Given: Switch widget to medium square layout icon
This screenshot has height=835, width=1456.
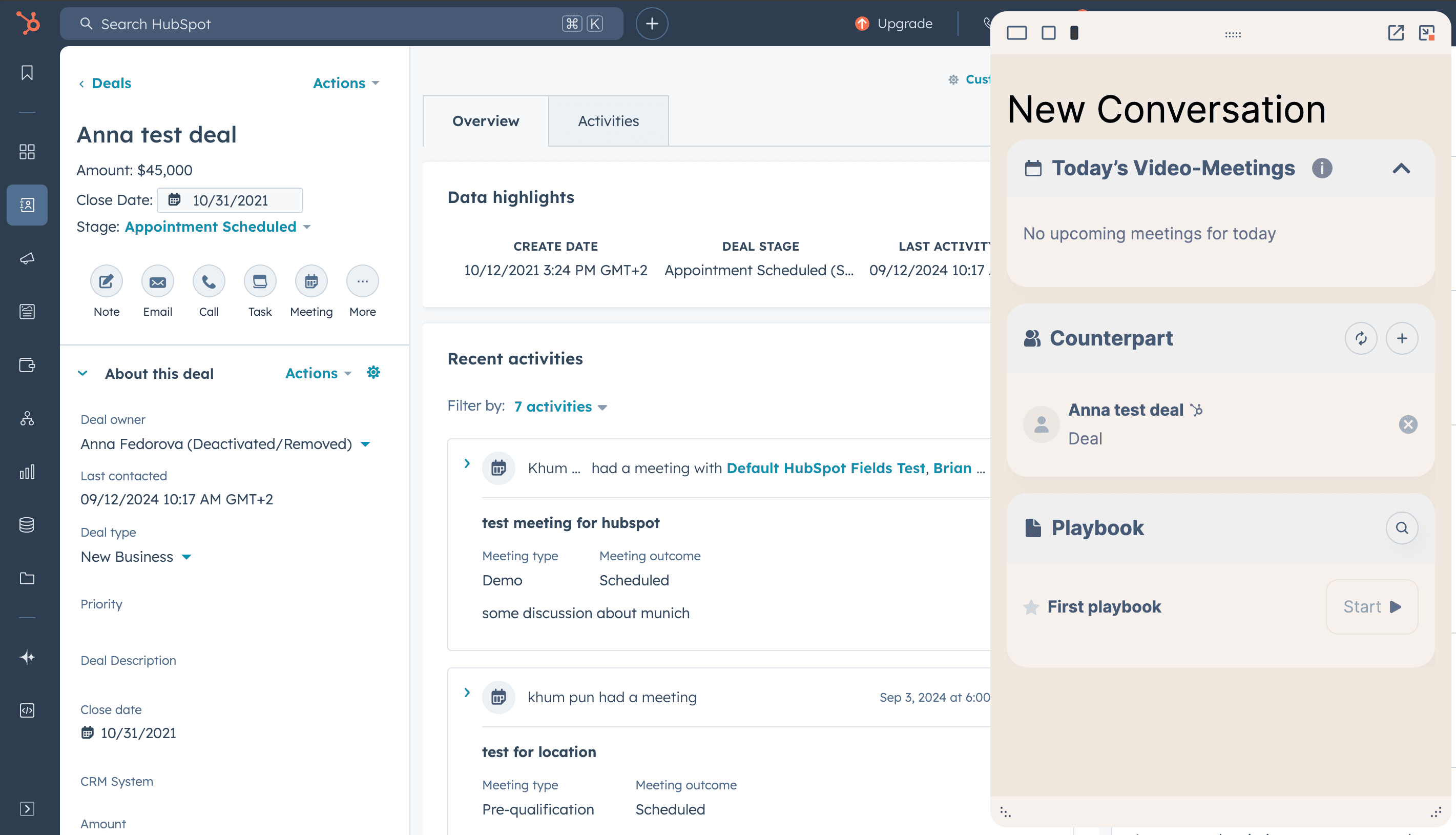Looking at the screenshot, I should (x=1049, y=33).
